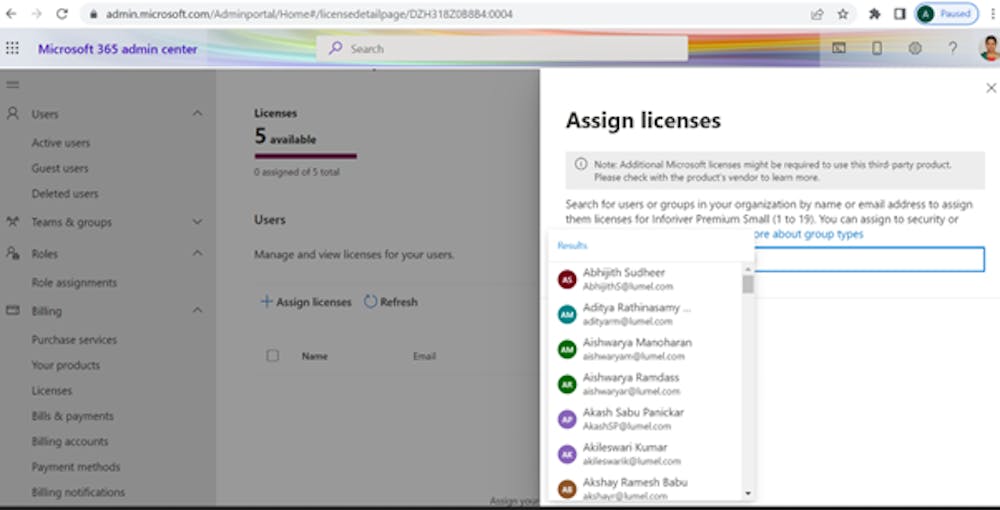Open the Chrome three-dot menu

coord(994,14)
